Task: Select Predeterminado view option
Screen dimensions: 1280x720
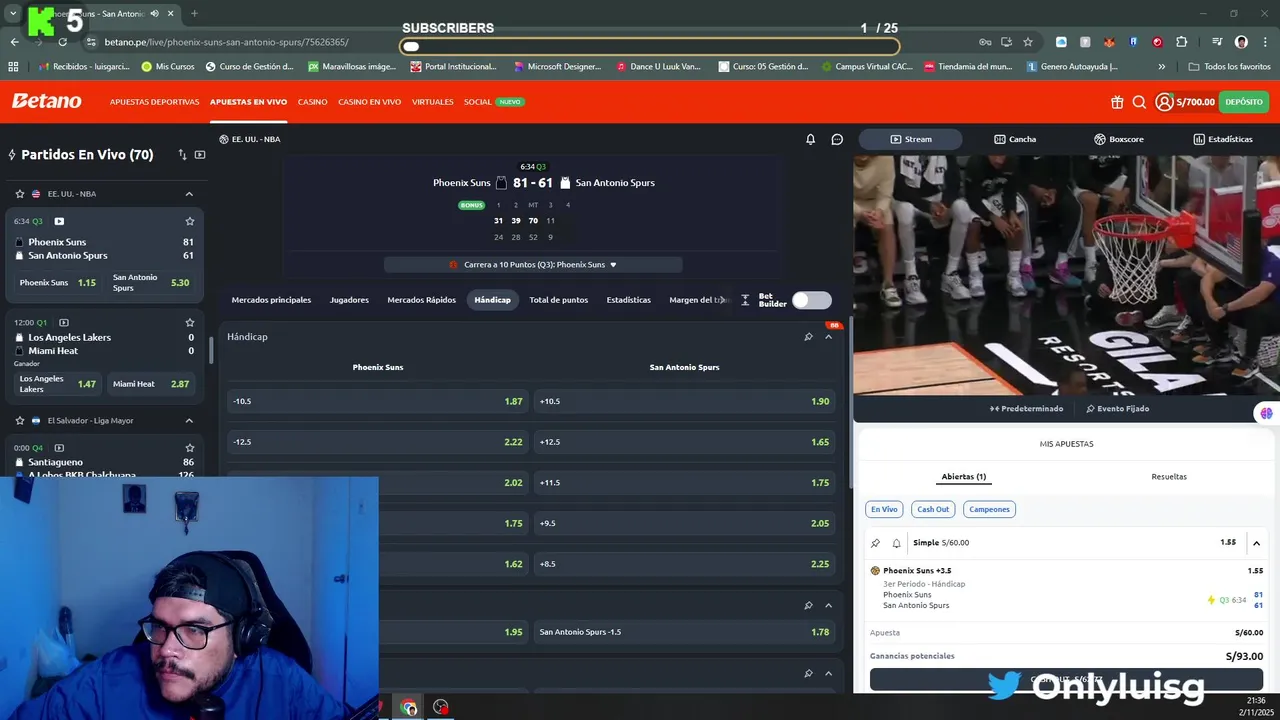Action: pyautogui.click(x=1026, y=408)
